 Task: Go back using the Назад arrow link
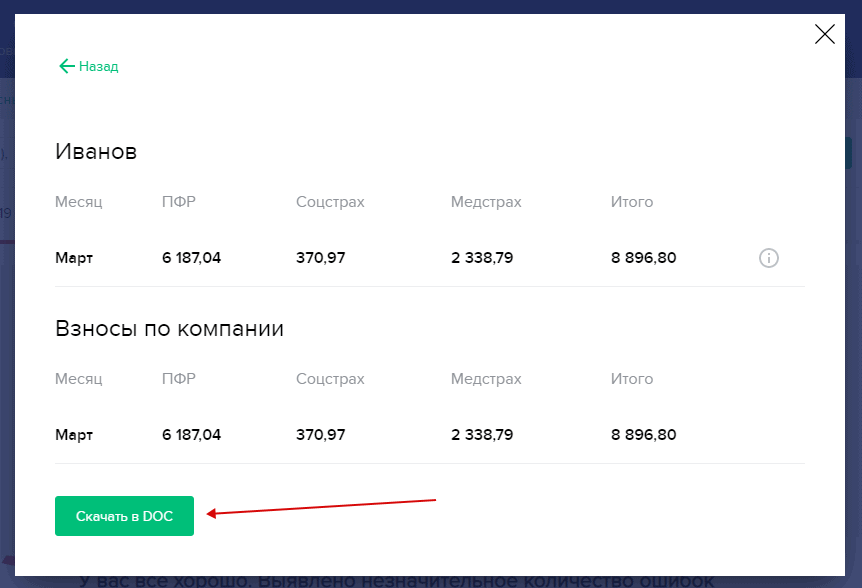[89, 66]
